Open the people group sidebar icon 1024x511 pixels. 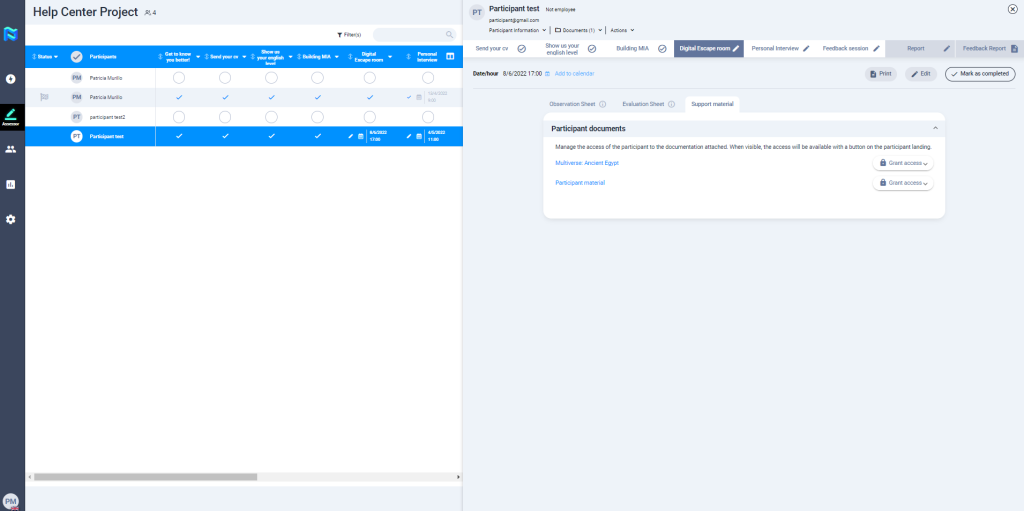click(x=10, y=149)
